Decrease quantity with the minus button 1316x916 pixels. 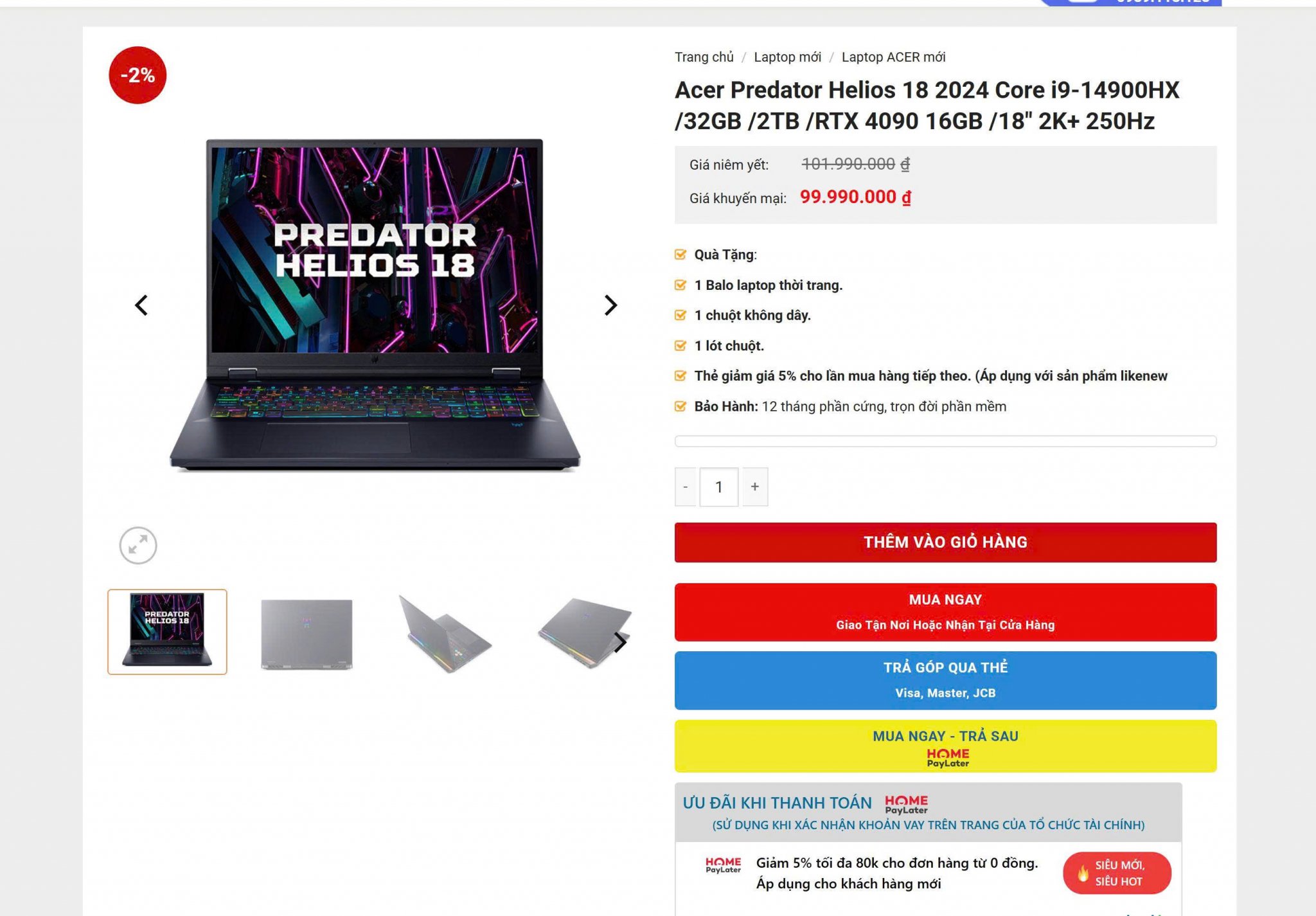click(686, 487)
